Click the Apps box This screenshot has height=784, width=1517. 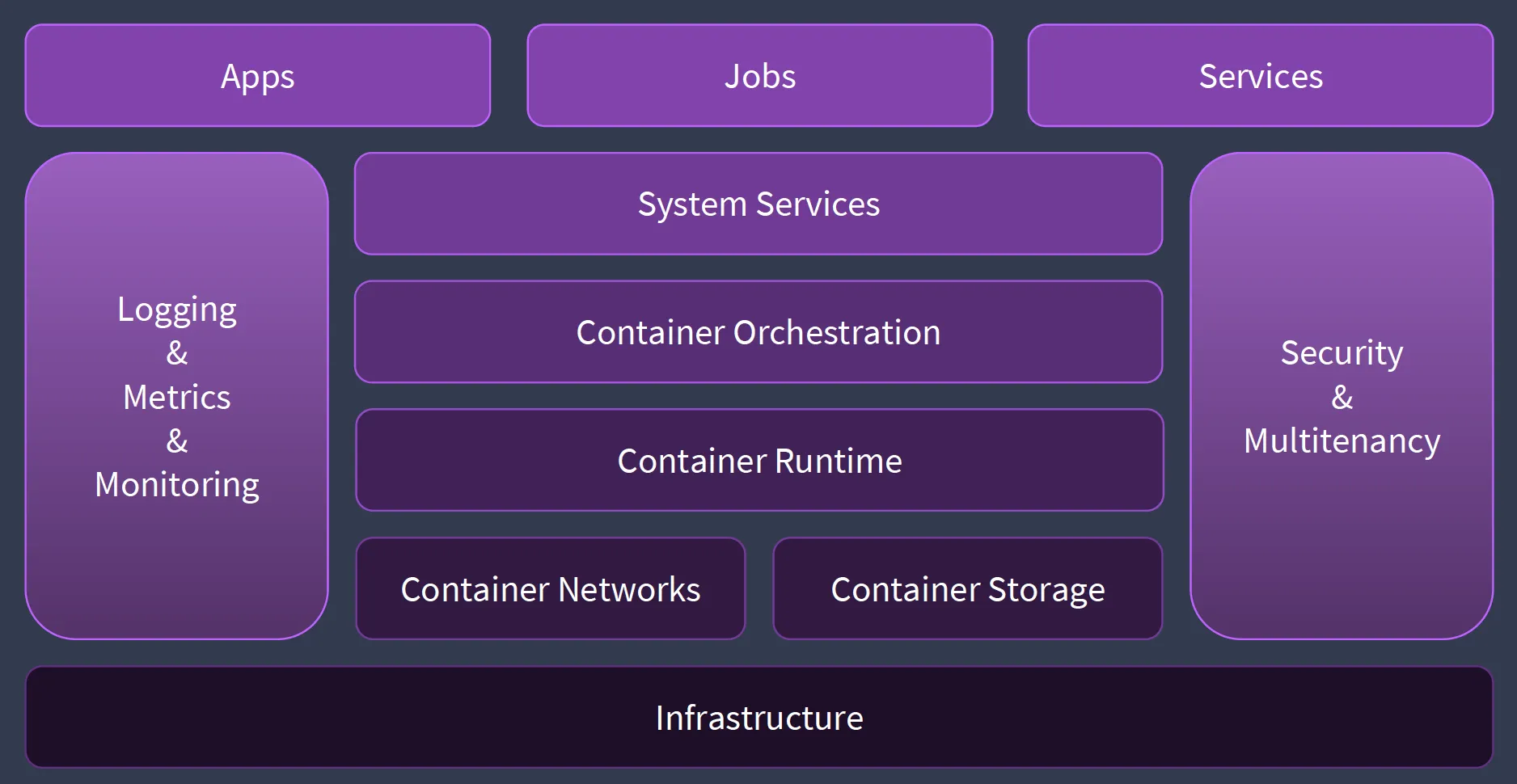[x=258, y=75]
